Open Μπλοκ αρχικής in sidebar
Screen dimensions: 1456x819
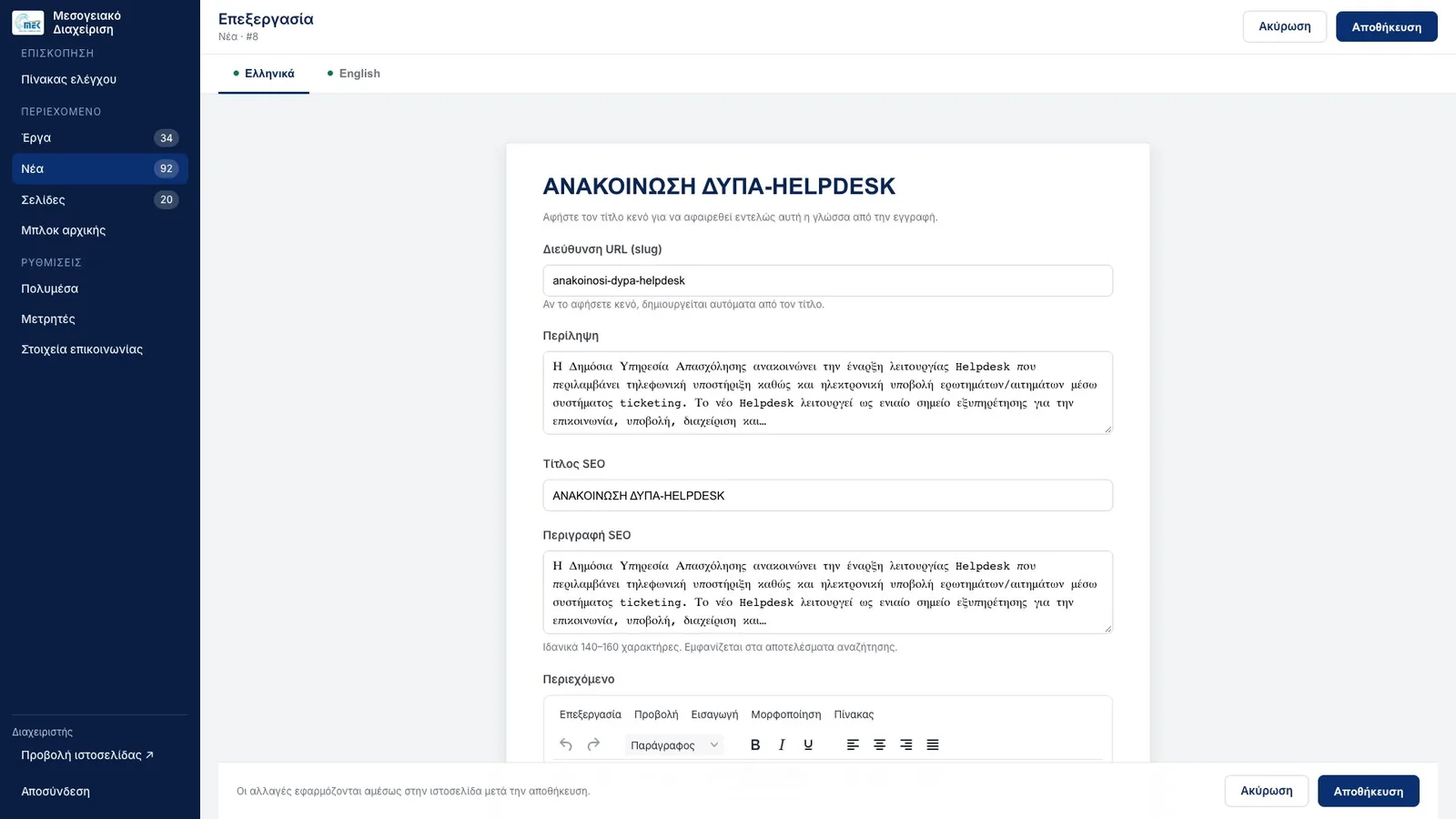tap(100, 230)
